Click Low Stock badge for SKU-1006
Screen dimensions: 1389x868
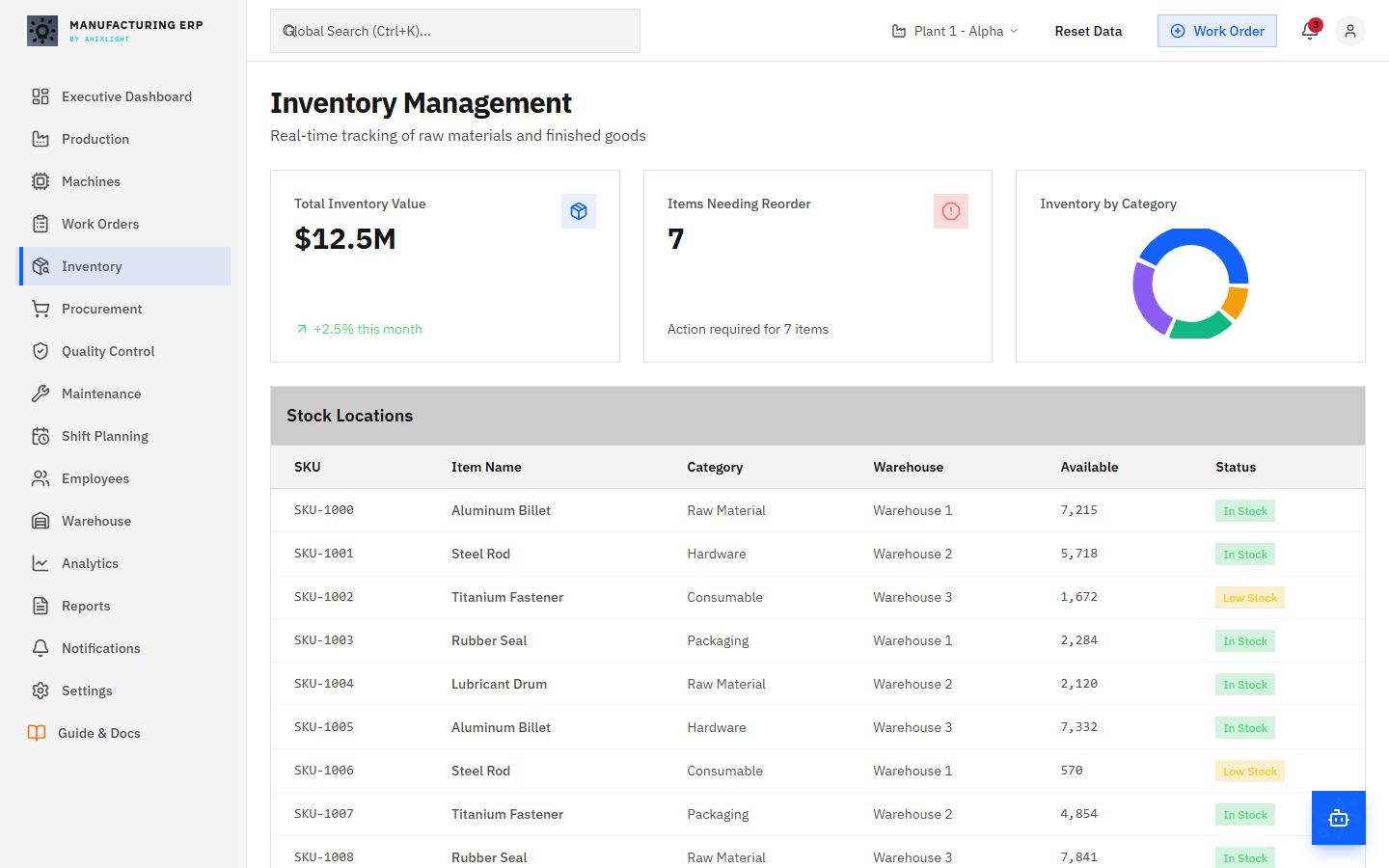click(1250, 772)
